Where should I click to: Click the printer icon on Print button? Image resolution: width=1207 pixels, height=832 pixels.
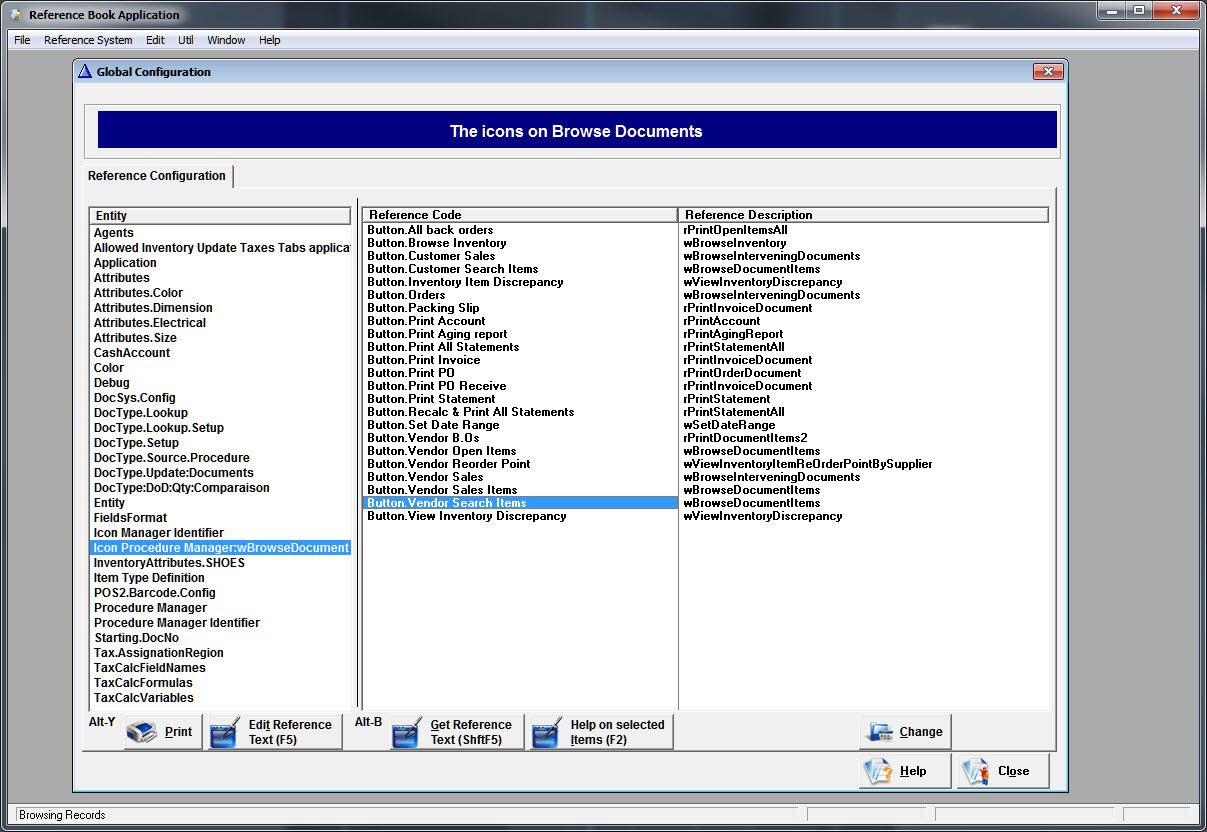(x=143, y=732)
